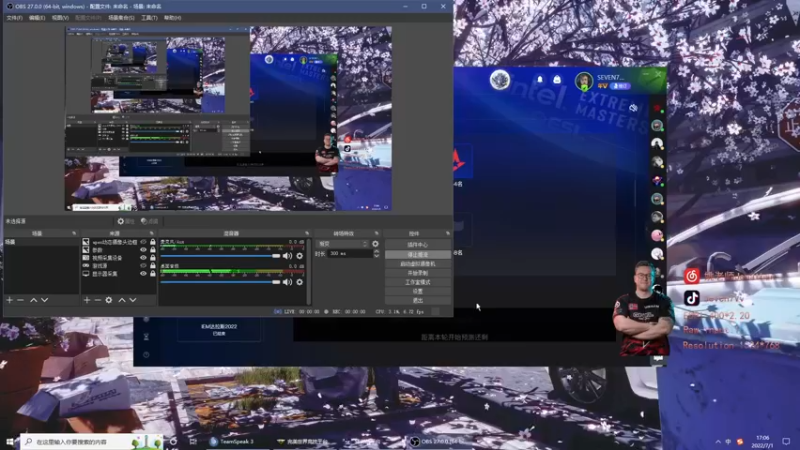Image resolution: width=800 pixels, height=450 pixels.
Task: Click the notification bell in game client
Action: pyautogui.click(x=540, y=80)
